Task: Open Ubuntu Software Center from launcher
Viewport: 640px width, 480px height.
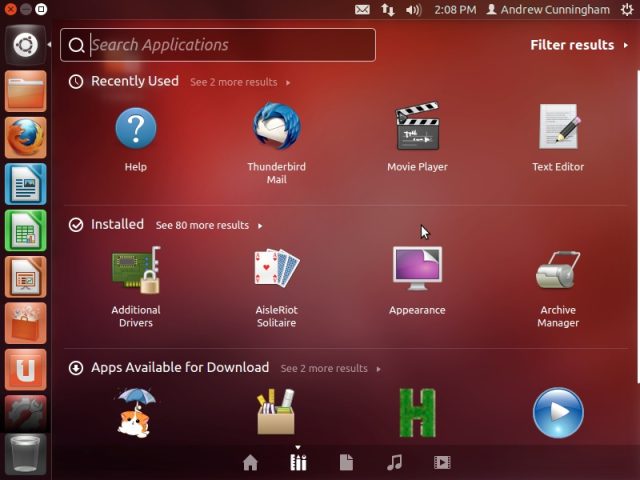Action: pyautogui.click(x=25, y=324)
